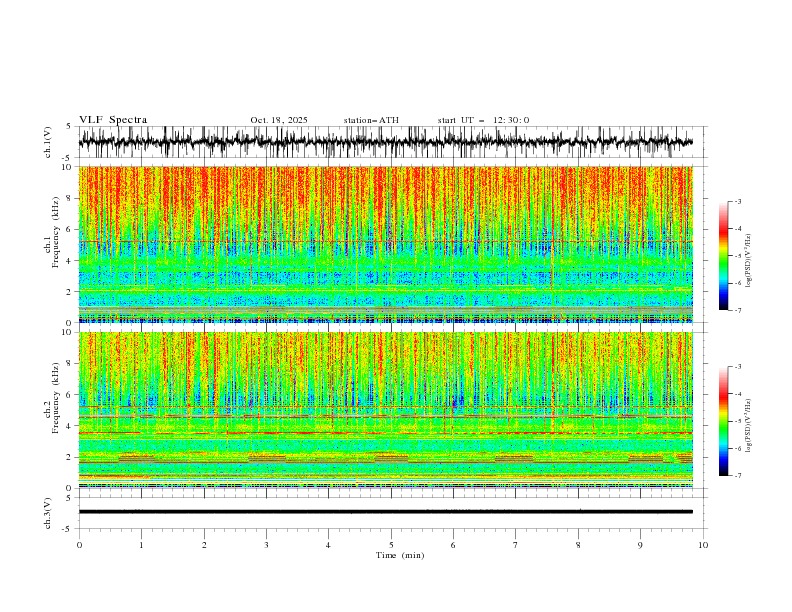Click the 'Time (min)' axis label
The image size is (792, 612).
[400, 555]
